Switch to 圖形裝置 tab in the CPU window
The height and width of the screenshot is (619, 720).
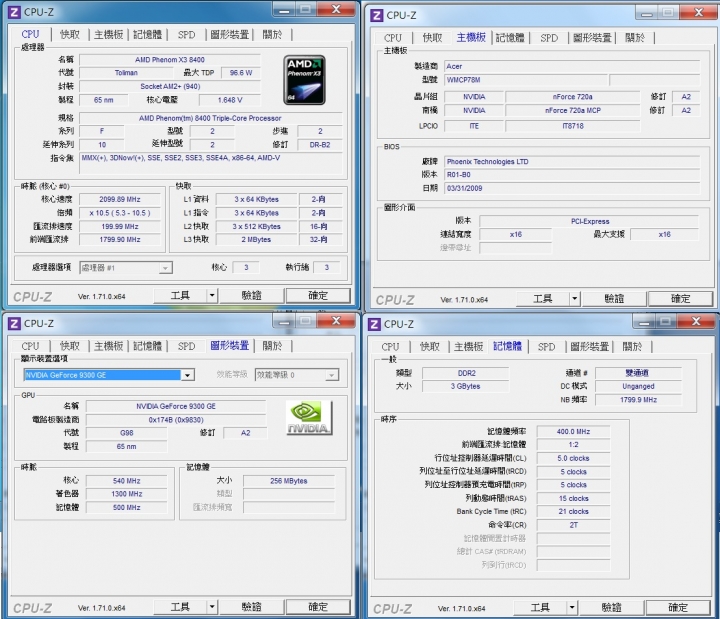point(230,34)
